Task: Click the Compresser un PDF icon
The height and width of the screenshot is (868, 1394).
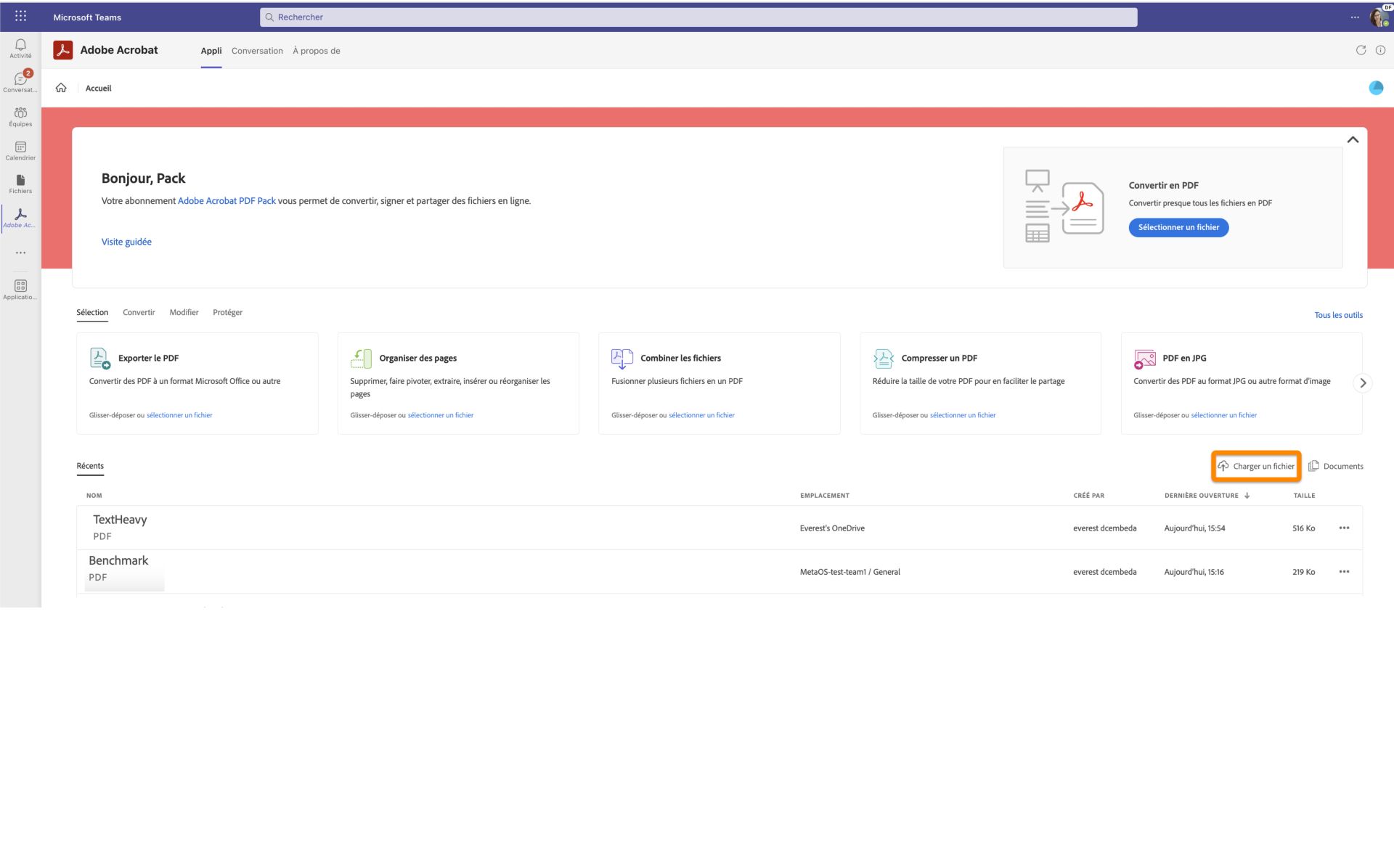Action: click(884, 358)
